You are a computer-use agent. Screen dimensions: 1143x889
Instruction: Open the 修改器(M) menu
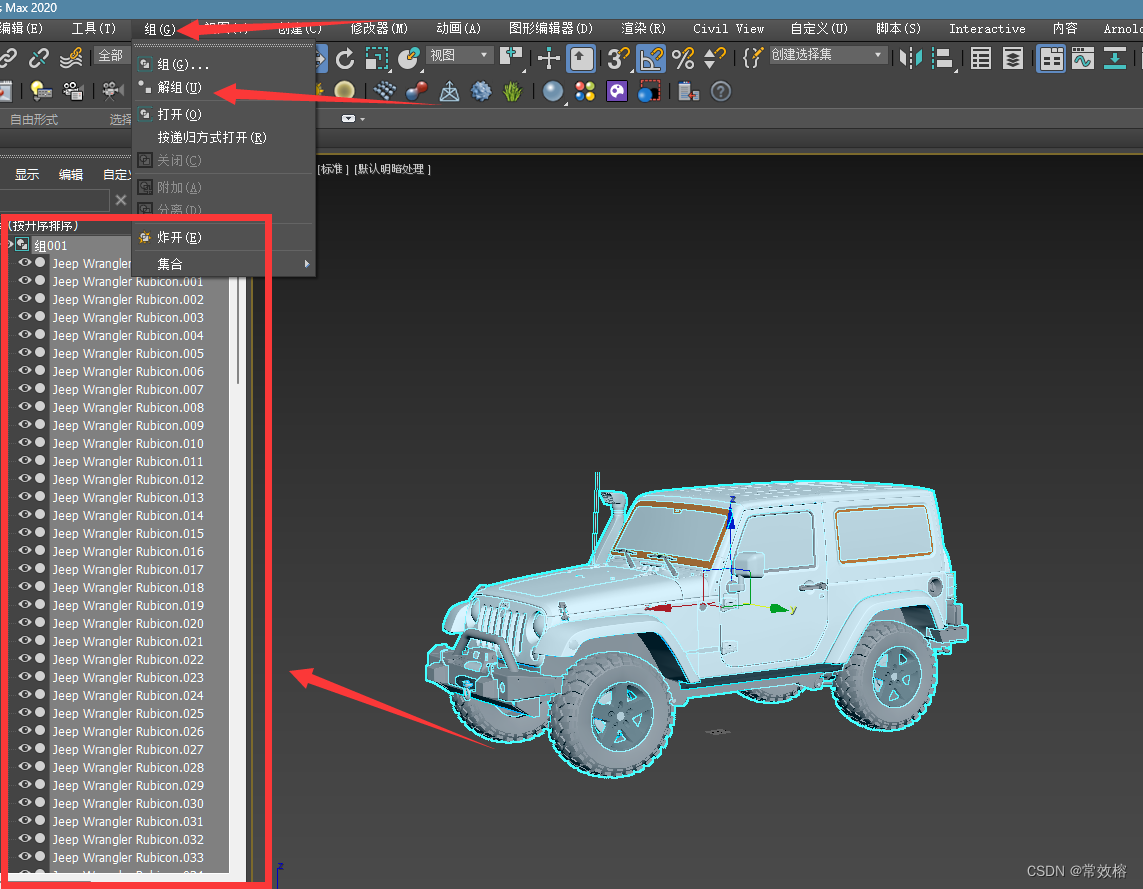coord(379,28)
